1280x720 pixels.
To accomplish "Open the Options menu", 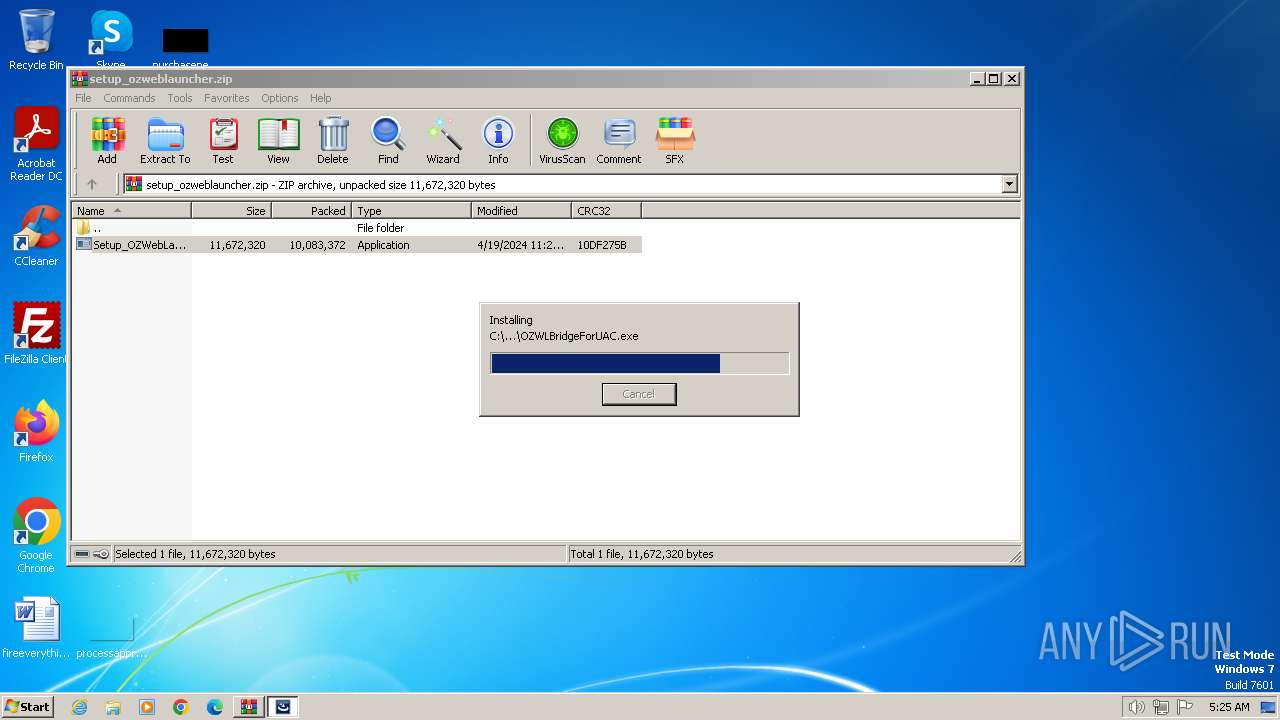I will (x=280, y=98).
